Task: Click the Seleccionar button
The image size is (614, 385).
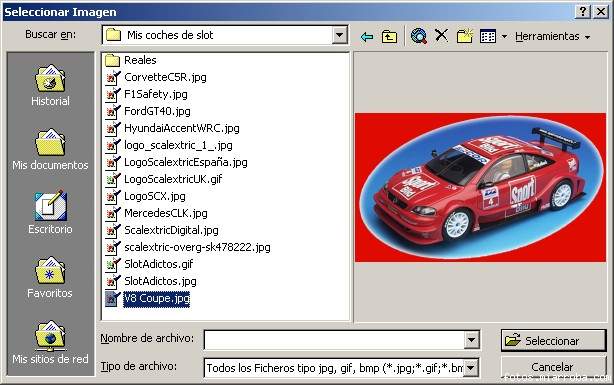Action: click(553, 341)
